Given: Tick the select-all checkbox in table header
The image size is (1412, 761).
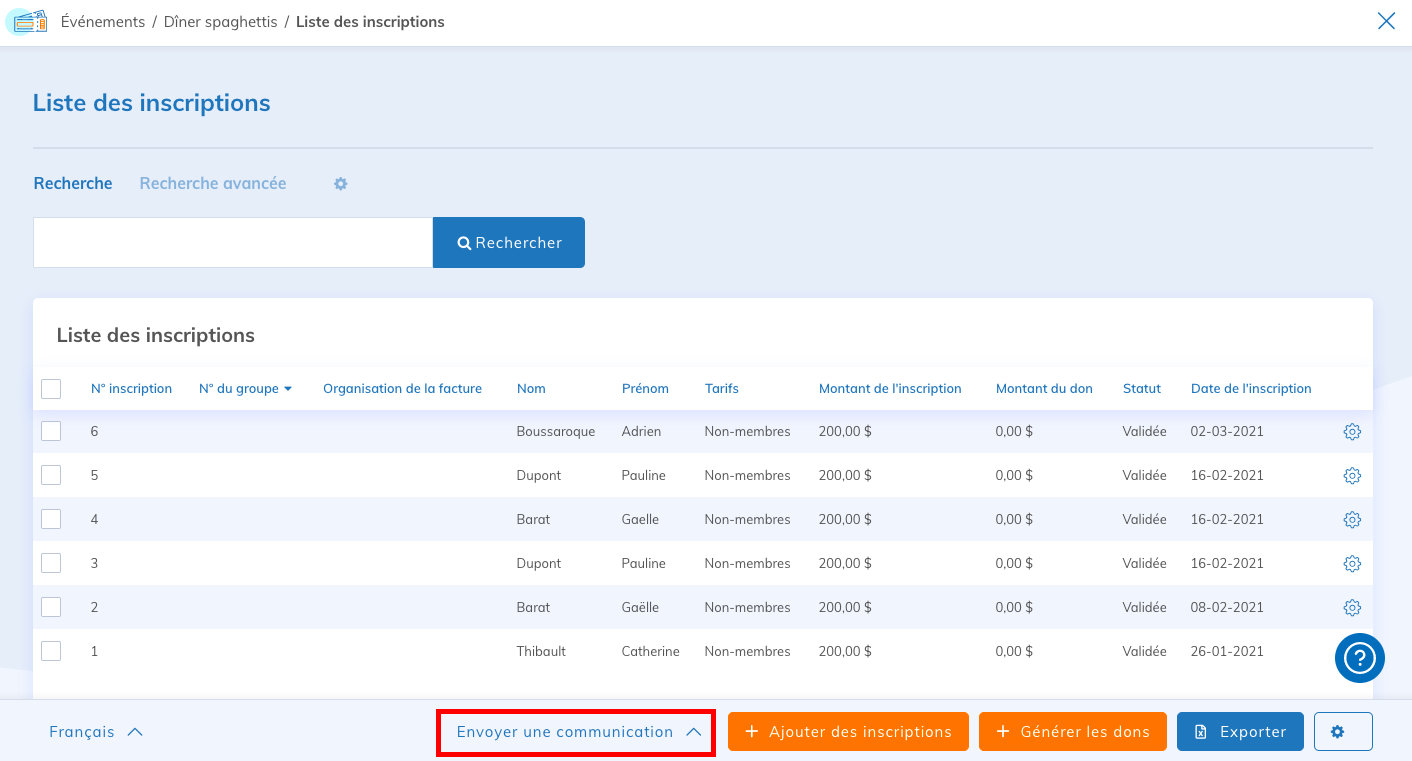Looking at the screenshot, I should (51, 389).
